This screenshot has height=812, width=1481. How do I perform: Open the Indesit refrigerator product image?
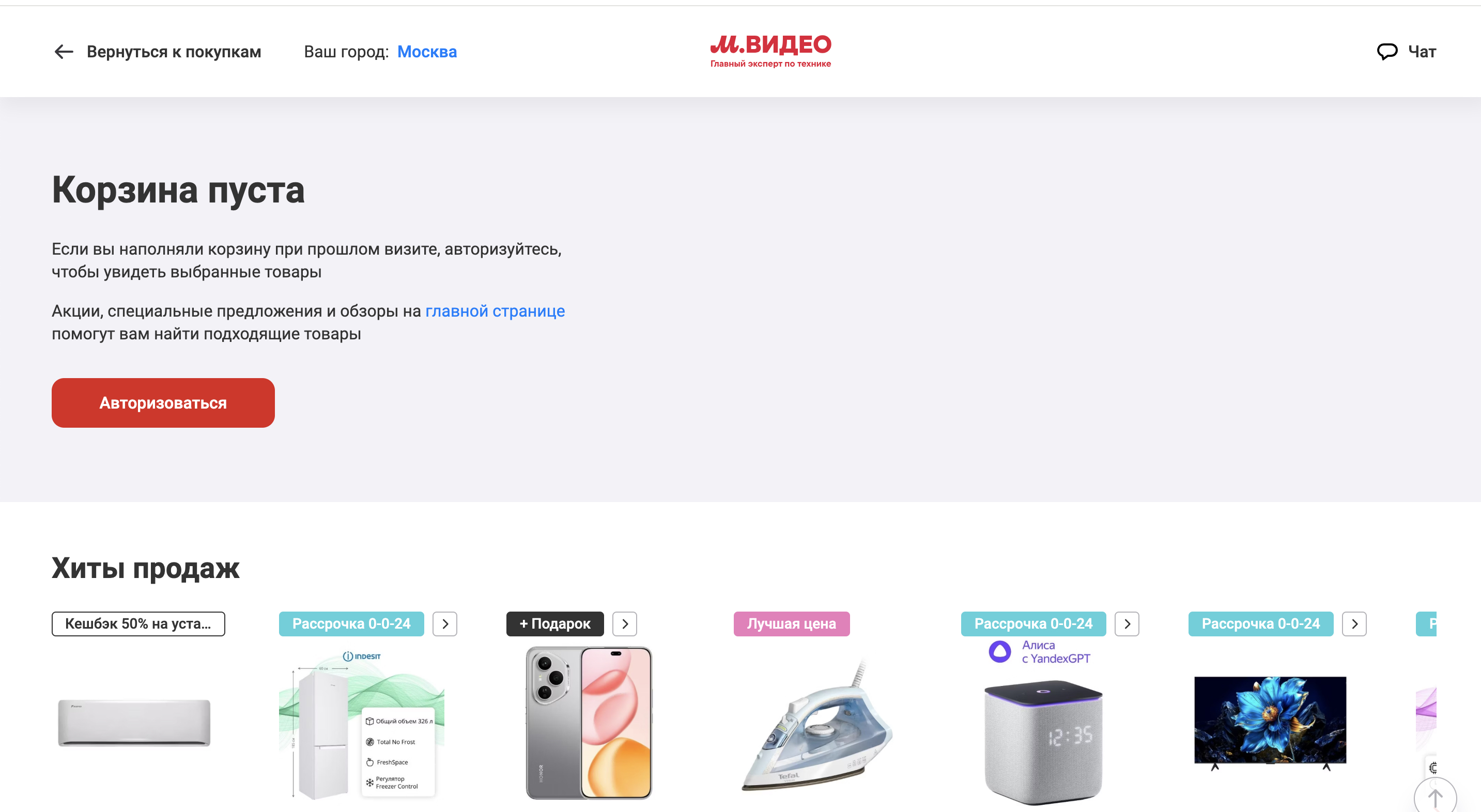tap(362, 724)
